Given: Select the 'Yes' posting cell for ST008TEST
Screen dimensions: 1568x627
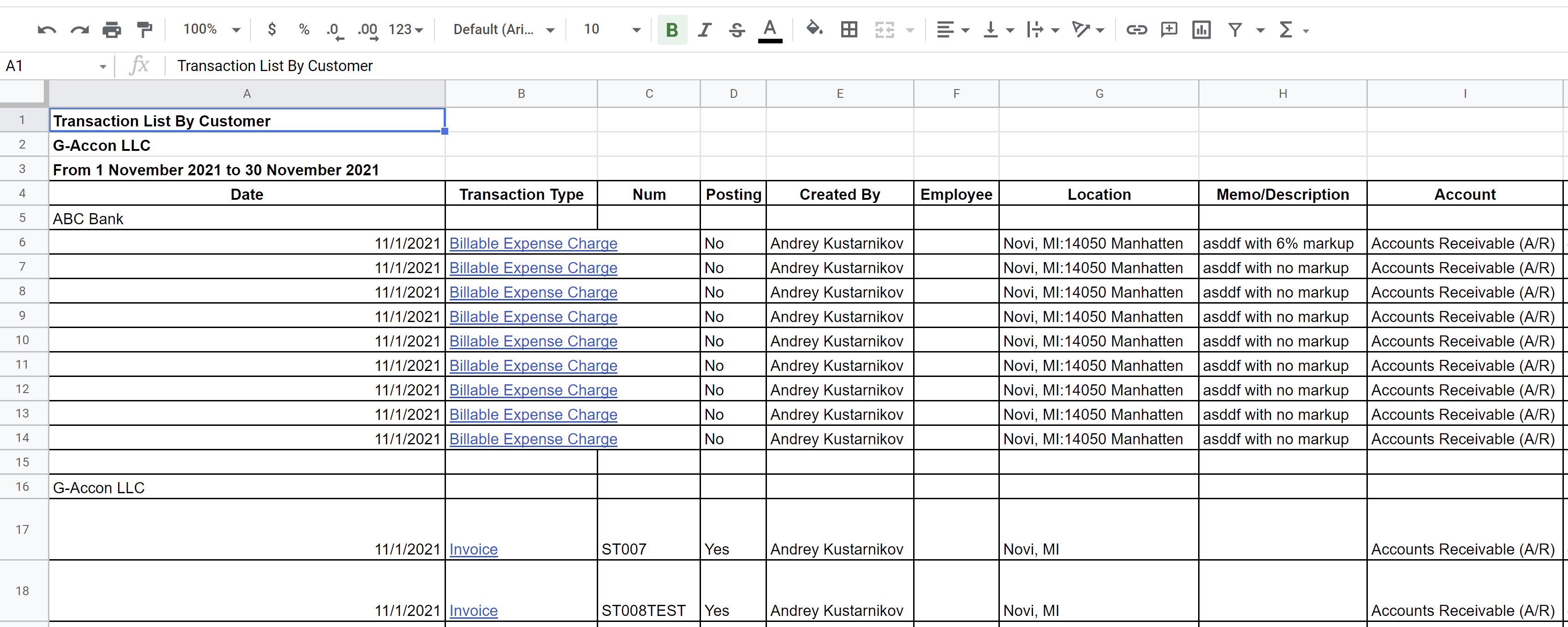Looking at the screenshot, I should 733,591.
